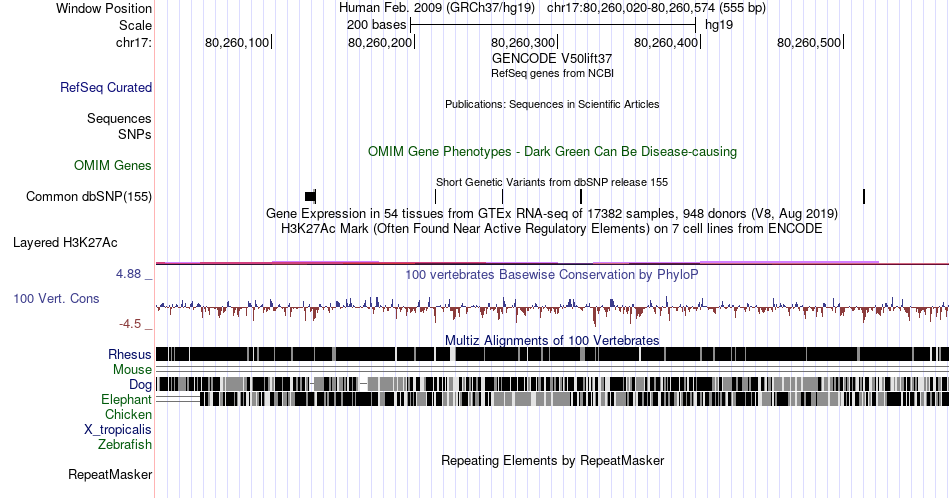This screenshot has width=950, height=498.
Task: Select the Mouse alignment label
Action: pos(132,370)
